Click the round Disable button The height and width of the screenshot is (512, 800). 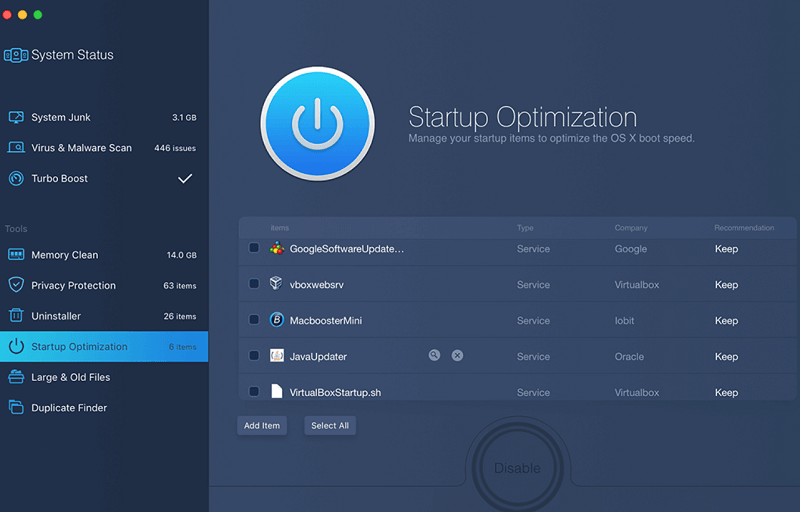pos(517,468)
